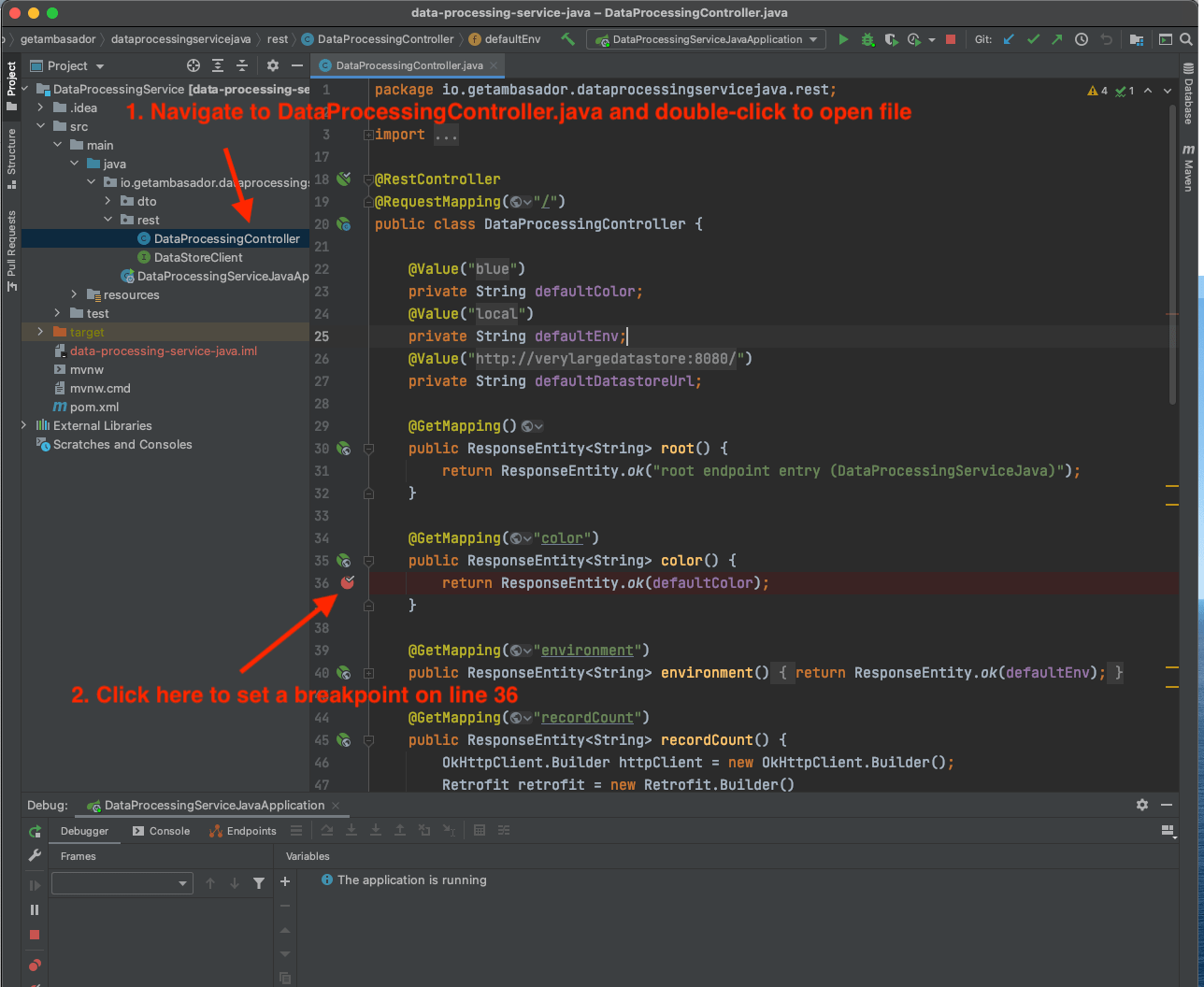Viewport: 1204px width, 987px height.
Task: Expand the test folder
Action: coord(57,313)
